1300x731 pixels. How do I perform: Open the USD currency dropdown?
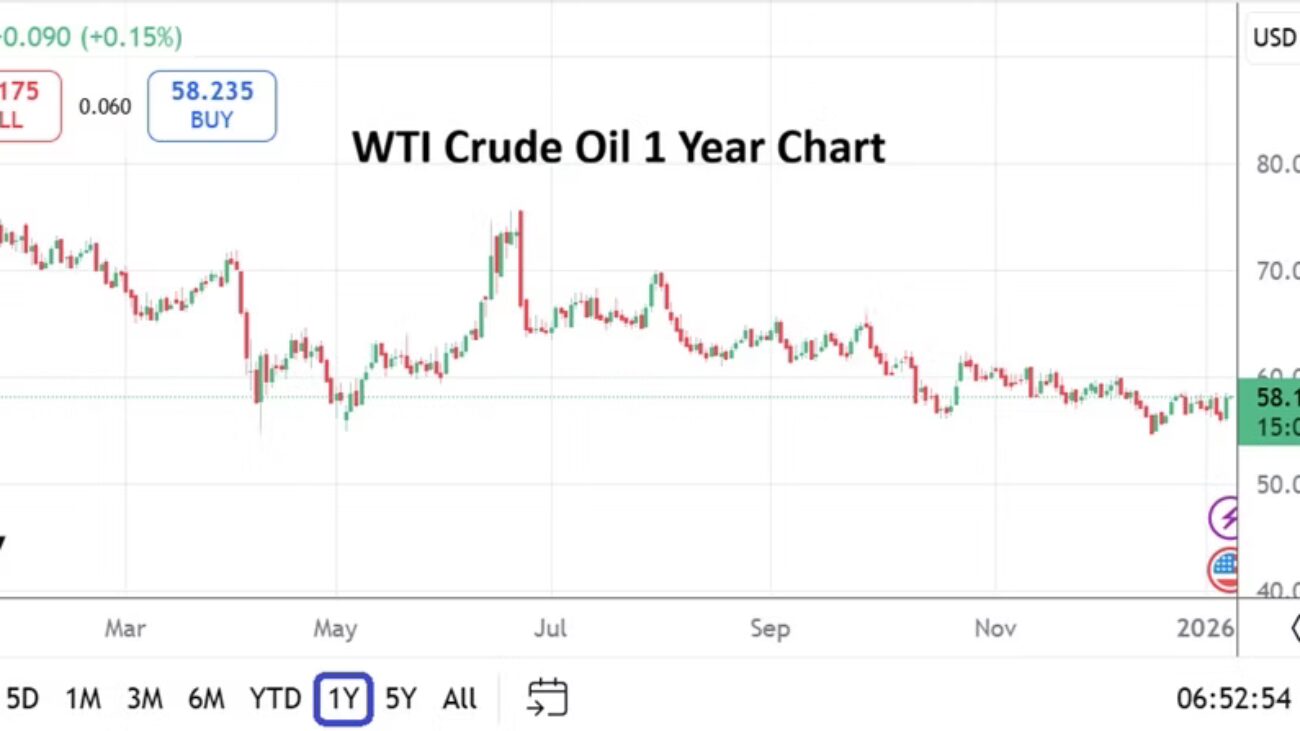point(1275,38)
